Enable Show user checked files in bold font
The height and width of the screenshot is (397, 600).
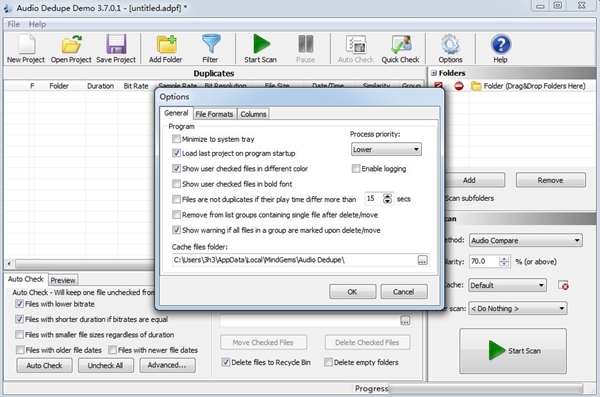pyautogui.click(x=176, y=184)
